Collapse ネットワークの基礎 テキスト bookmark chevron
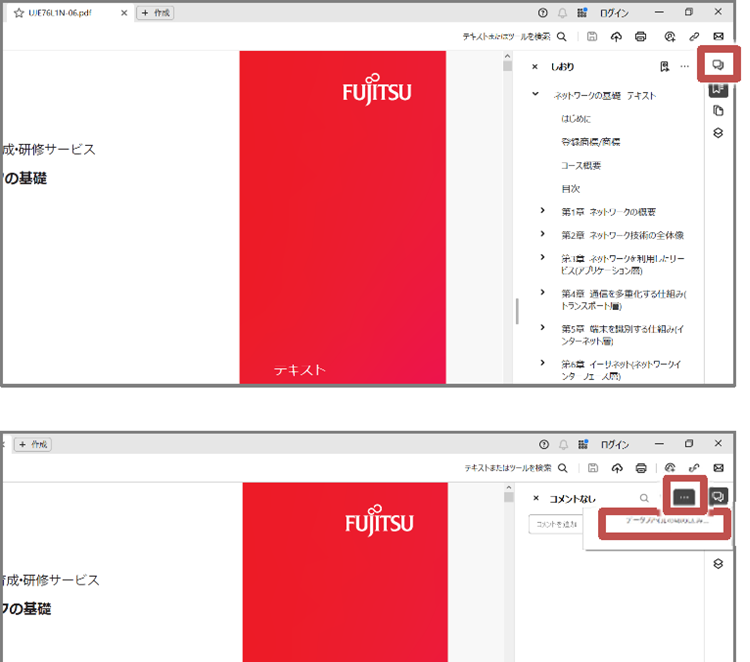The width and height of the screenshot is (750, 662). [535, 94]
